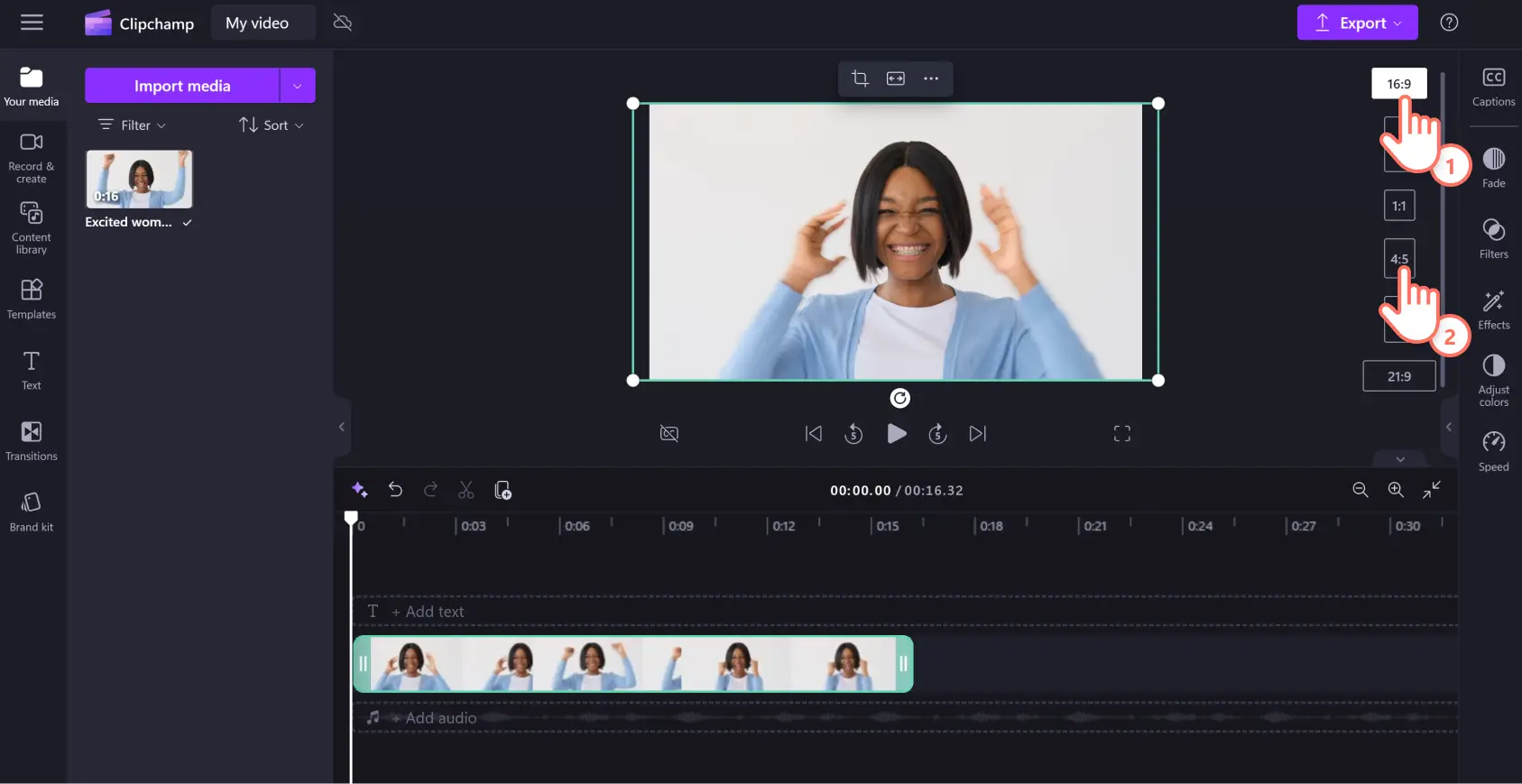Screen dimensions: 1522x784
Task: Open the Effects panel
Action: point(1494,309)
